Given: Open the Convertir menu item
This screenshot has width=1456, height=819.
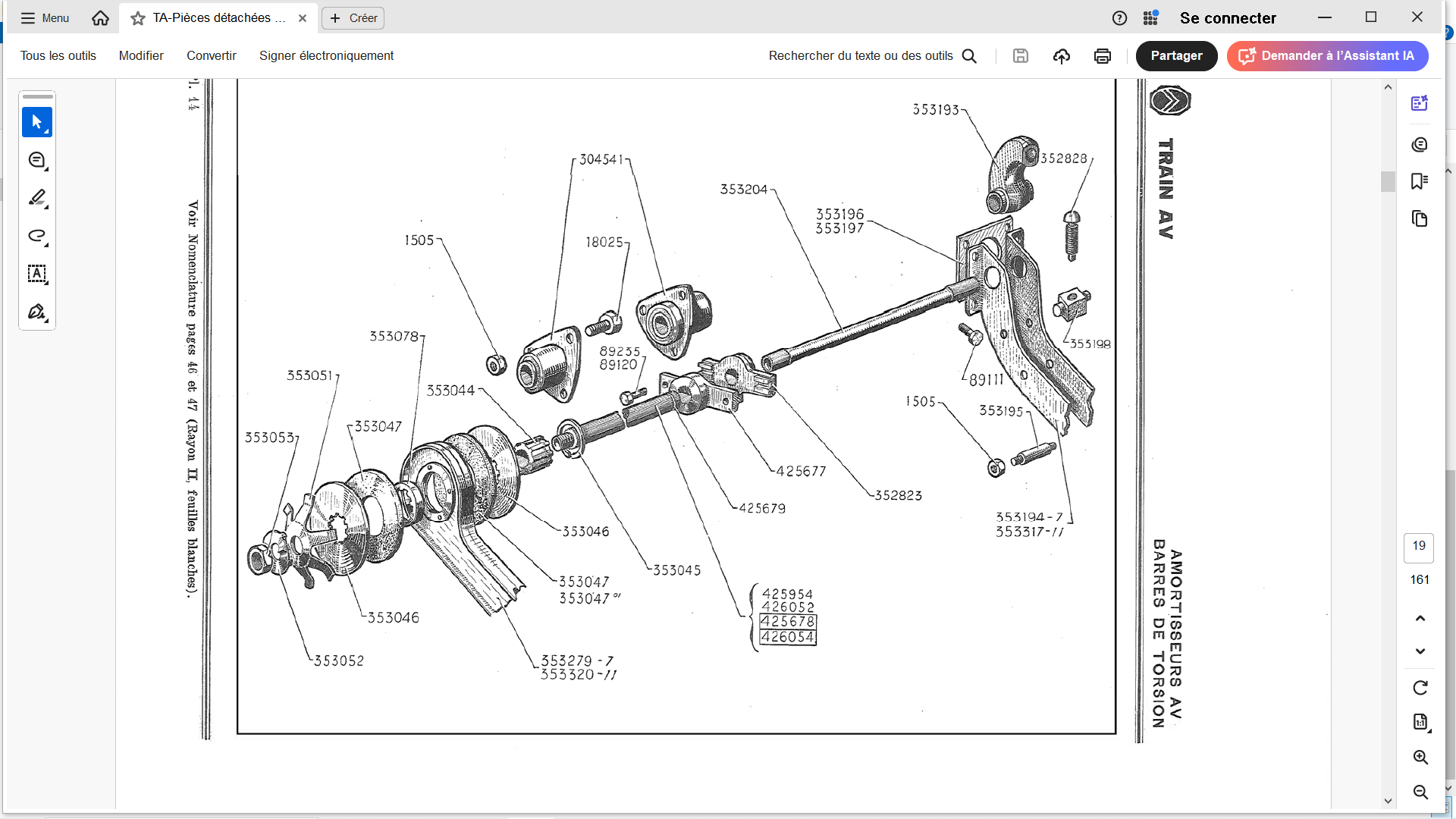Looking at the screenshot, I should tap(211, 56).
